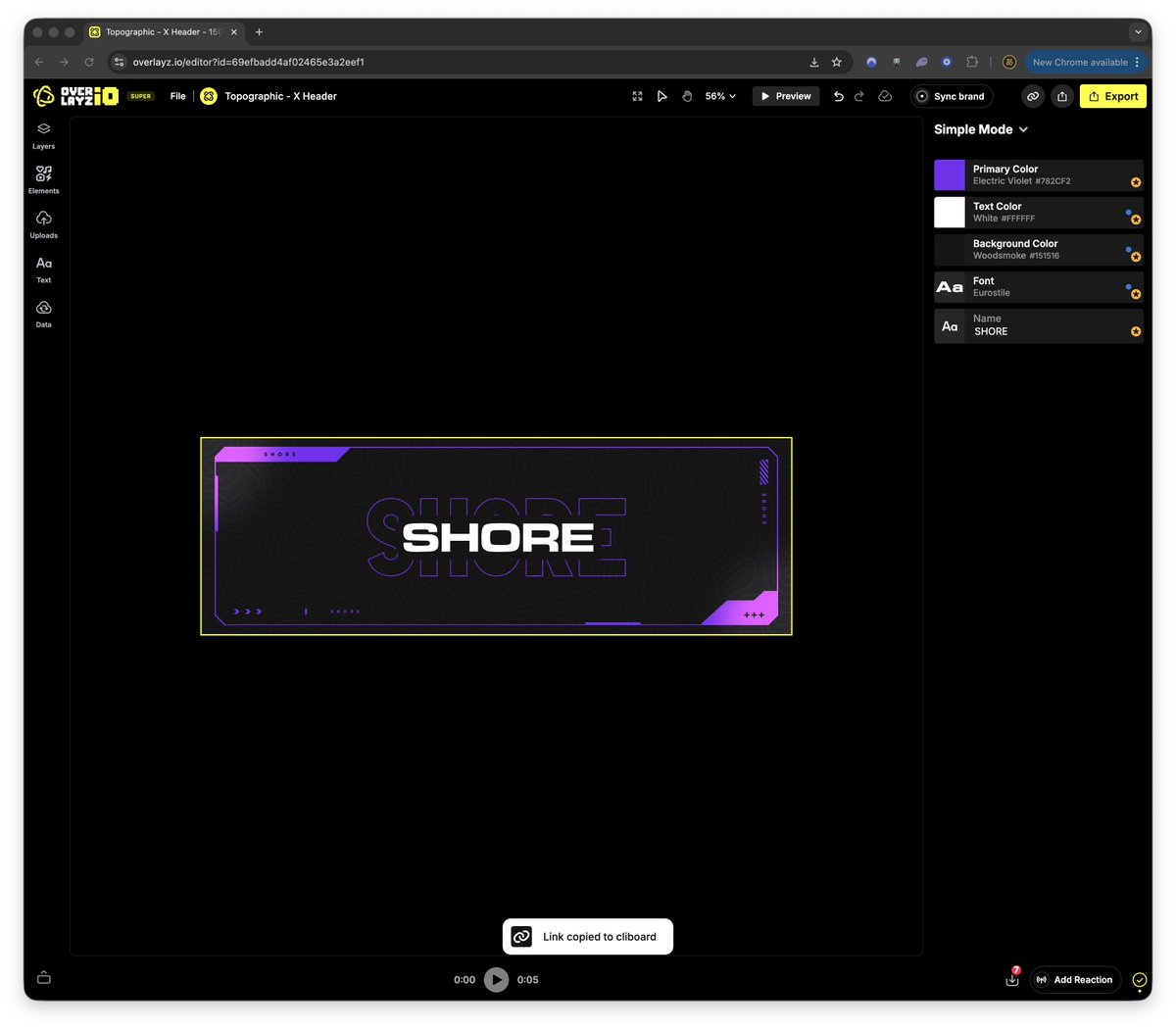1176x1030 pixels.
Task: Play the animation timeline
Action: pos(496,979)
